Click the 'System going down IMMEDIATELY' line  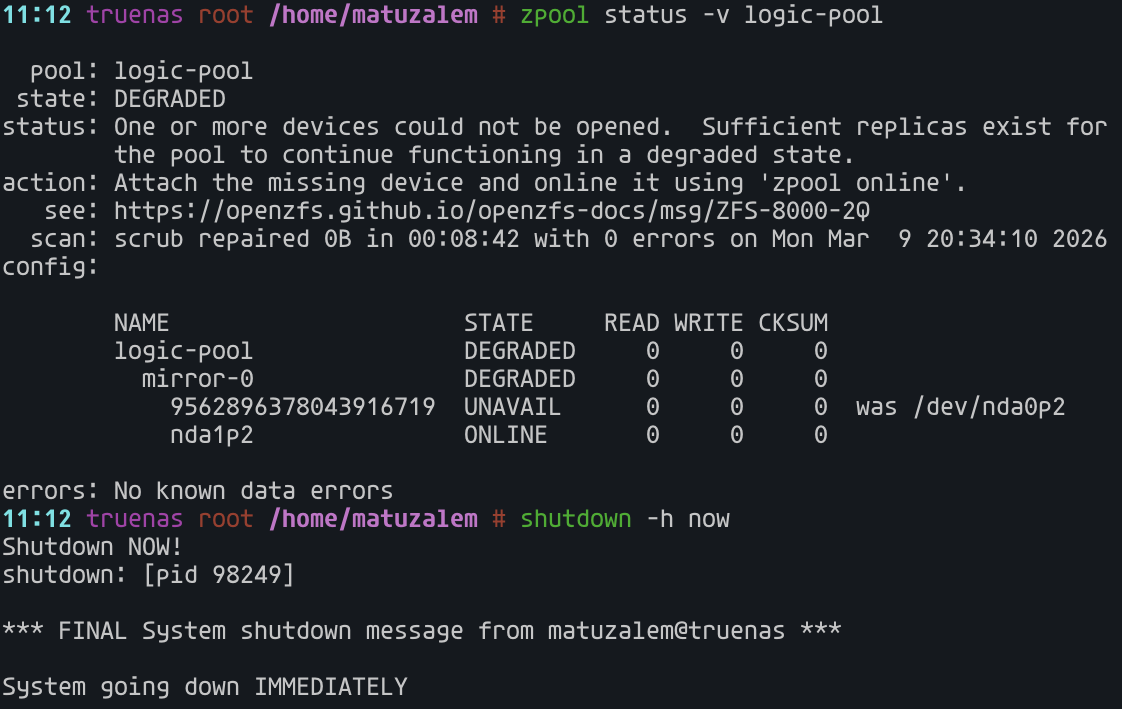pos(205,687)
